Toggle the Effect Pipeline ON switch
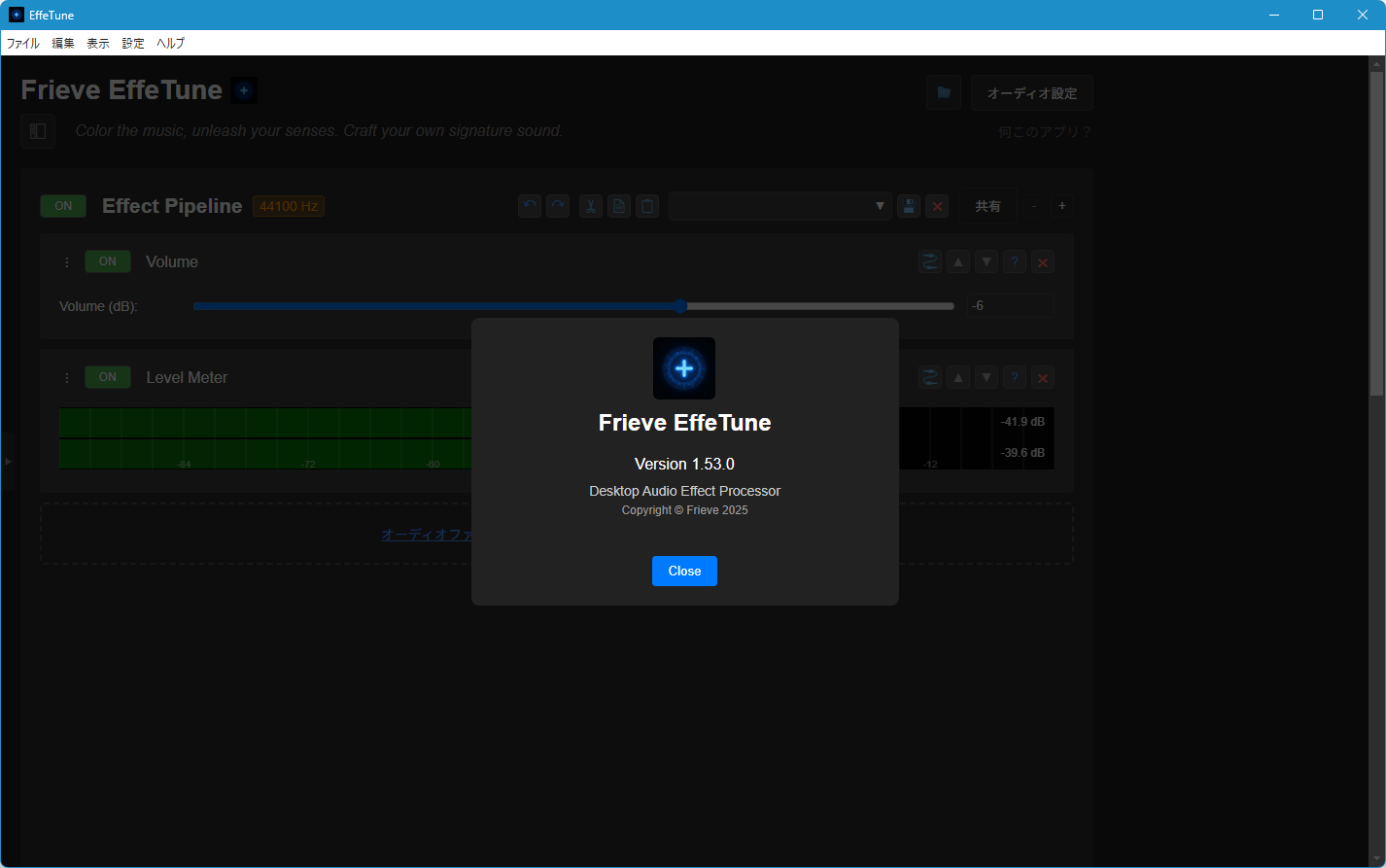Screen dimensions: 1386x868 63,206
